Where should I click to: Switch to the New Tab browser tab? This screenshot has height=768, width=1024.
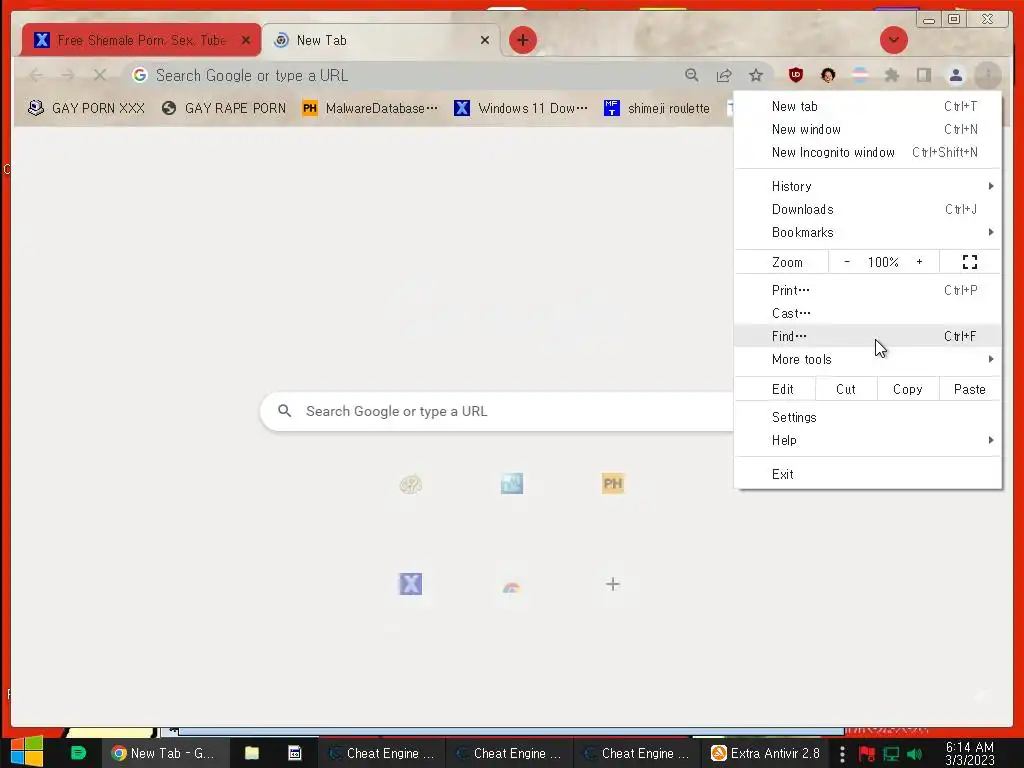click(x=381, y=40)
